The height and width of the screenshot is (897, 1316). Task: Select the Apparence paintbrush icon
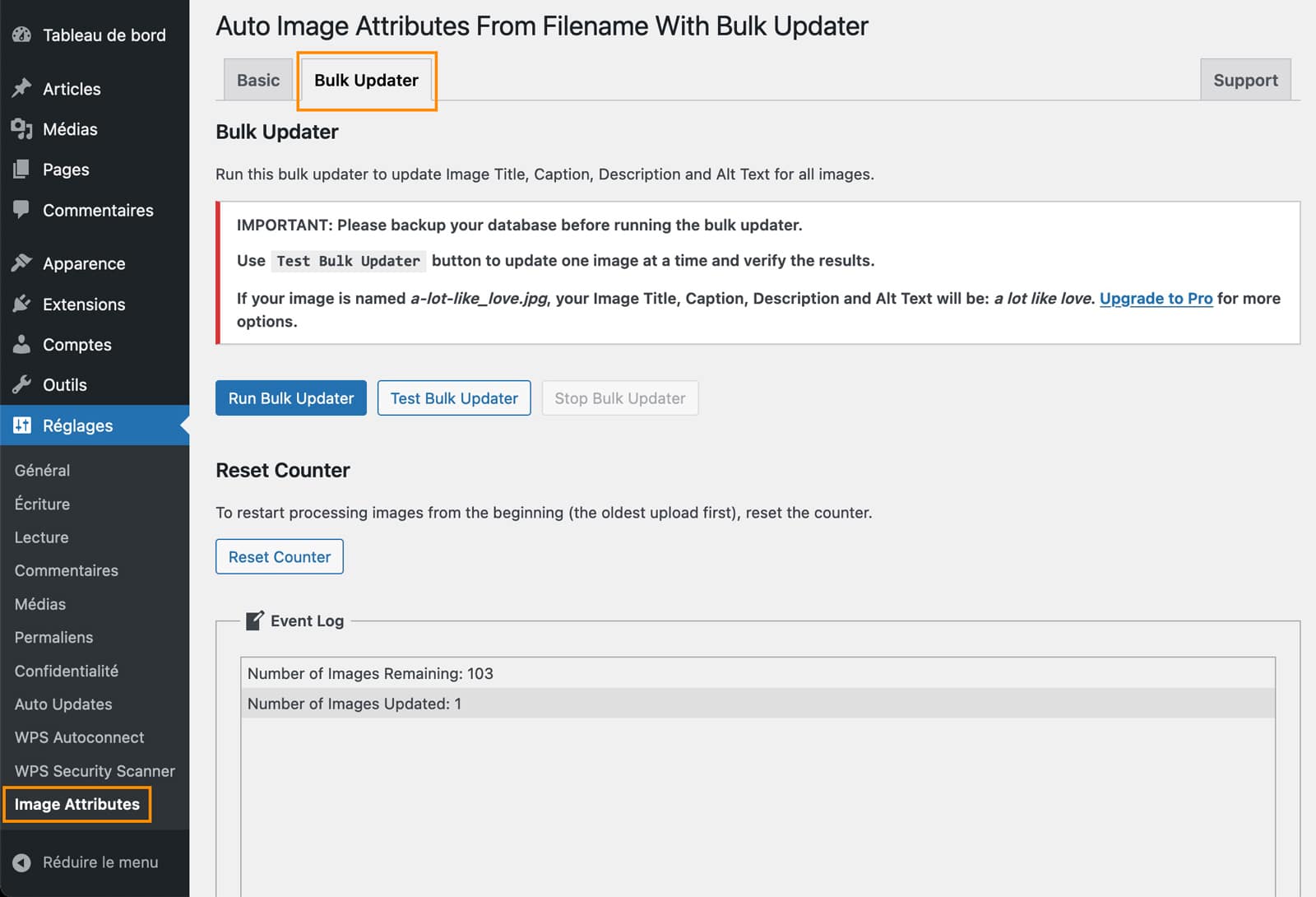point(20,263)
